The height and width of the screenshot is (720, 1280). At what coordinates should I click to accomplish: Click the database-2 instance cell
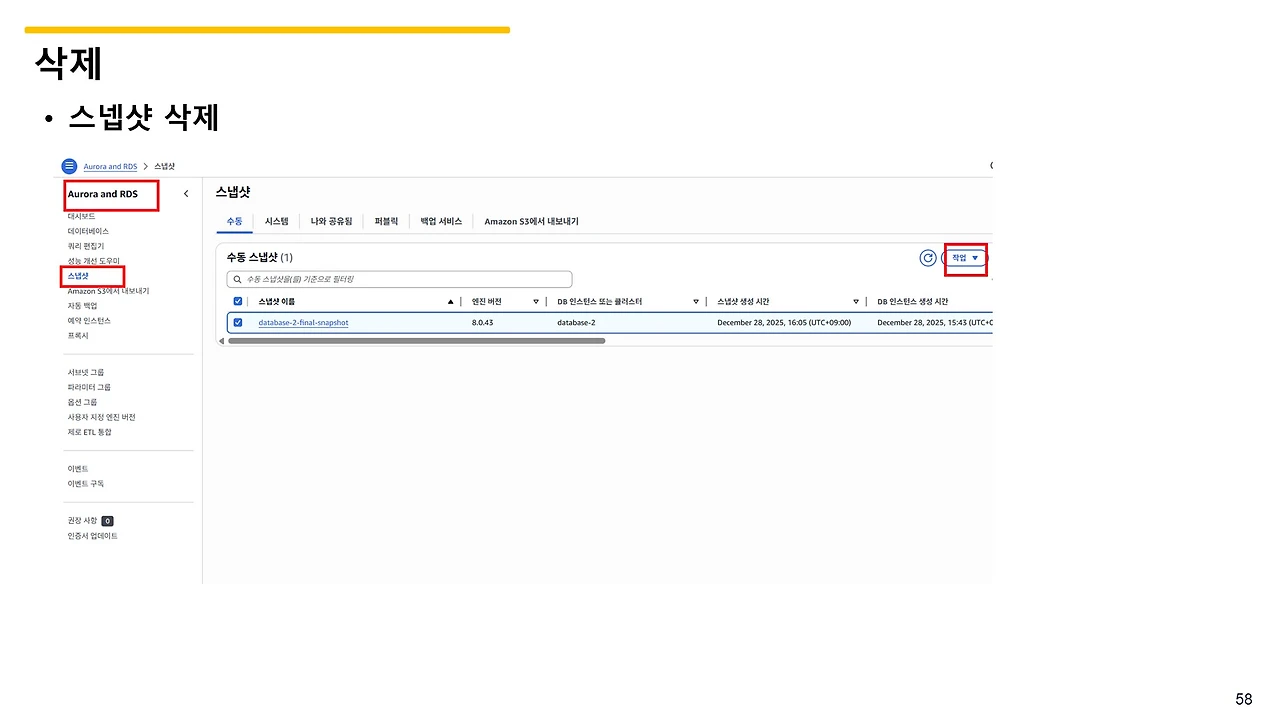(x=577, y=323)
